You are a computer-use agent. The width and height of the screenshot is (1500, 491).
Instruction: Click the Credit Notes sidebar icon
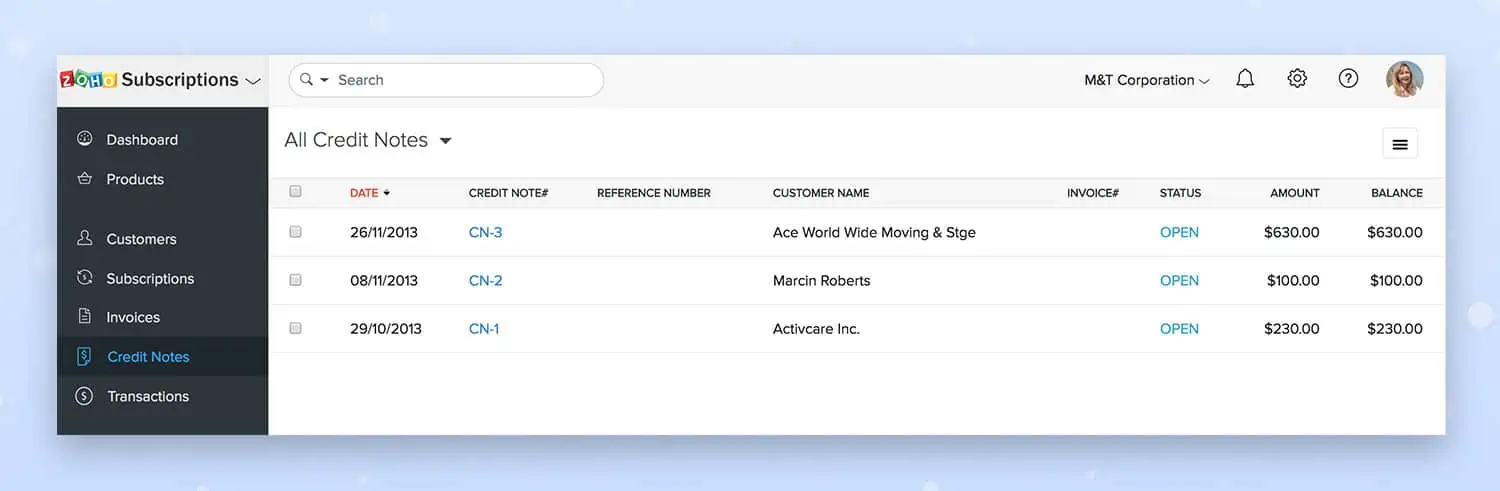point(84,356)
